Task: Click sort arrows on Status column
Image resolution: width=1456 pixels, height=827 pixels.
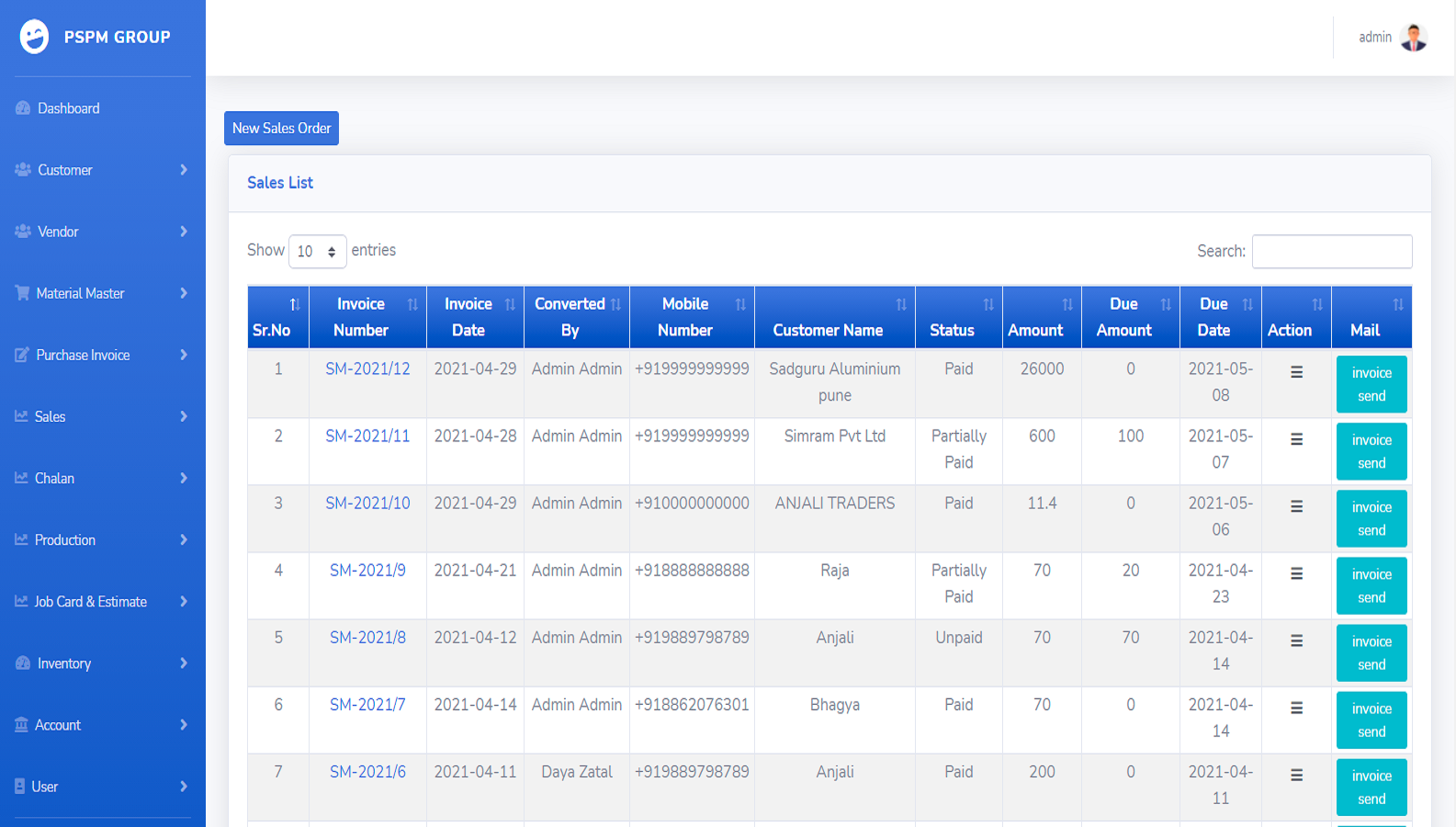Action: point(988,305)
